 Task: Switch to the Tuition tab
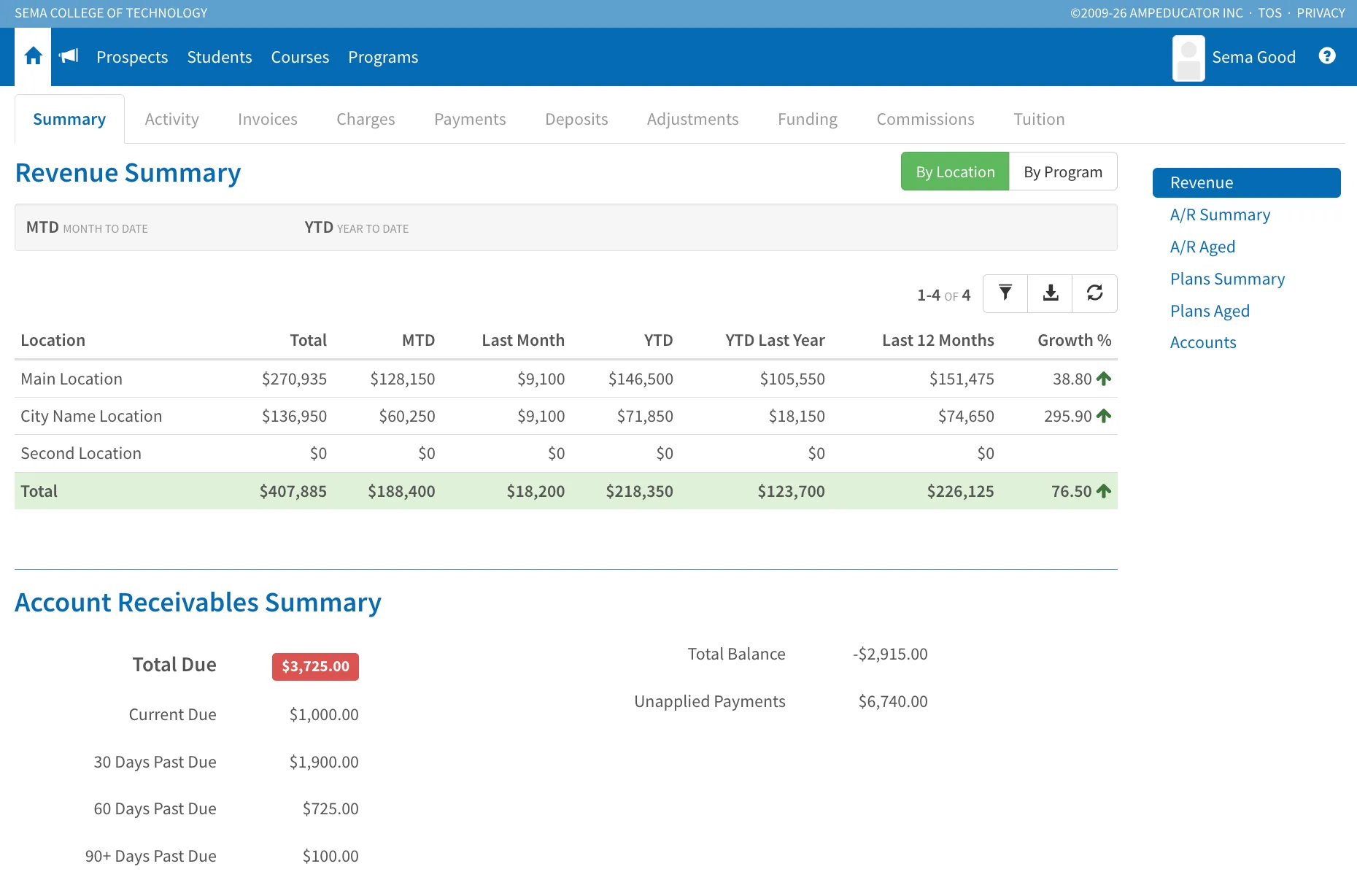[x=1039, y=119]
